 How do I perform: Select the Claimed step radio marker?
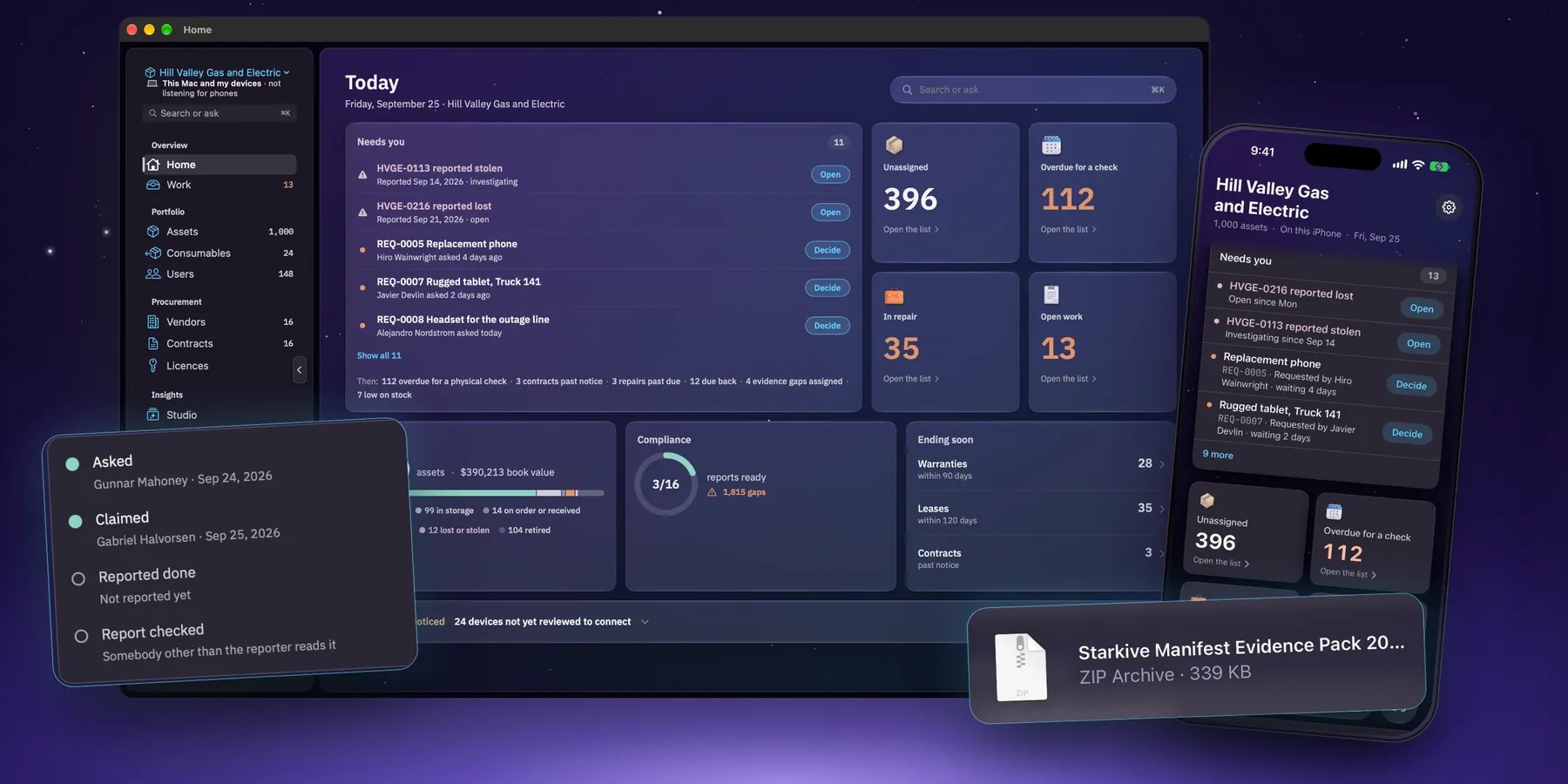click(76, 521)
